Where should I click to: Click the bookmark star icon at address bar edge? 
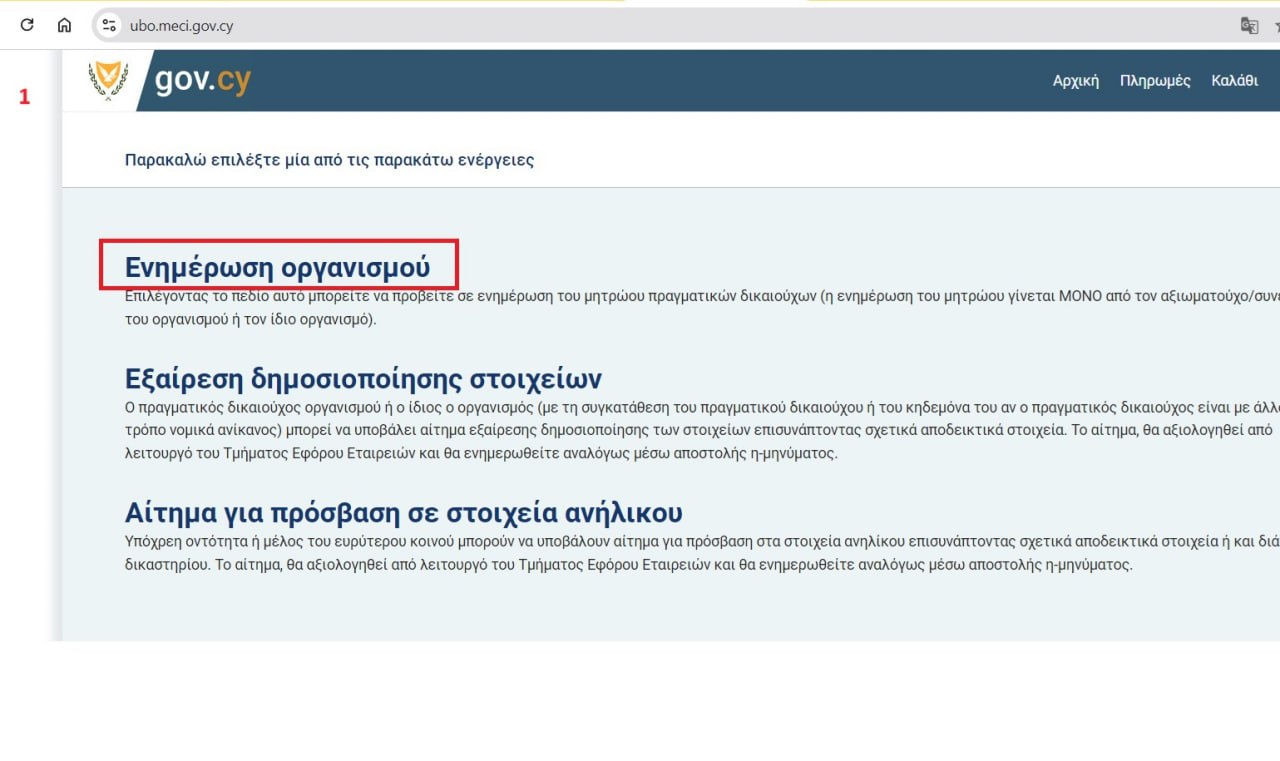point(1276,26)
